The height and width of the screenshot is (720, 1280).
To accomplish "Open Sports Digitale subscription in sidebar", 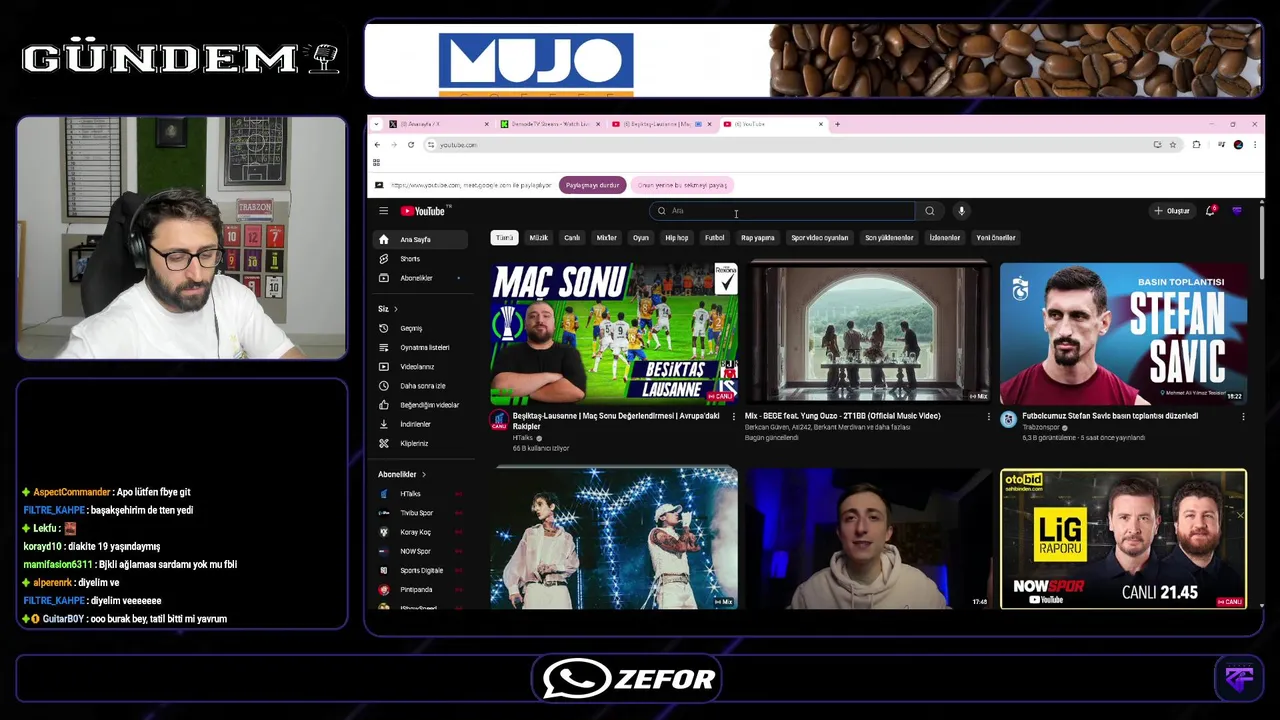I will pyautogui.click(x=420, y=571).
